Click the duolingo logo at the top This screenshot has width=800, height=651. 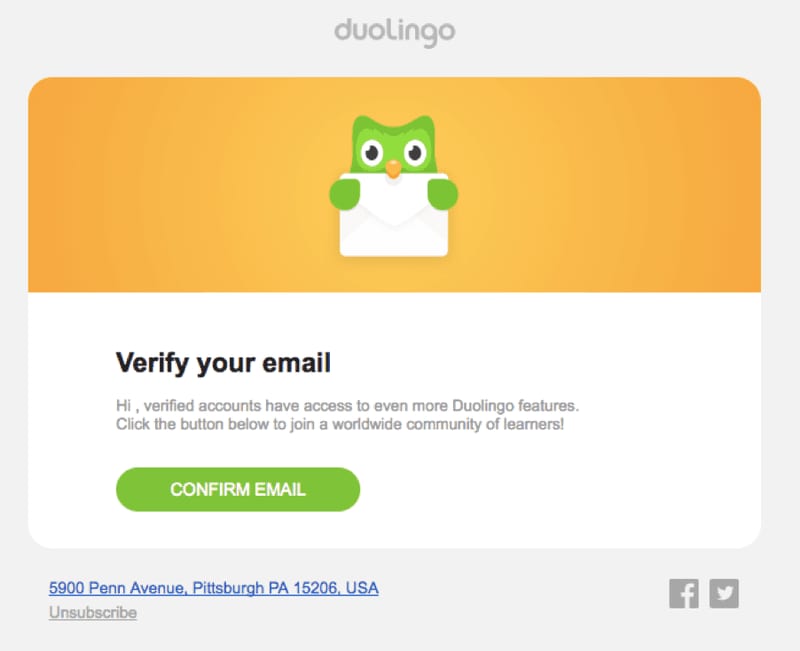[x=394, y=32]
